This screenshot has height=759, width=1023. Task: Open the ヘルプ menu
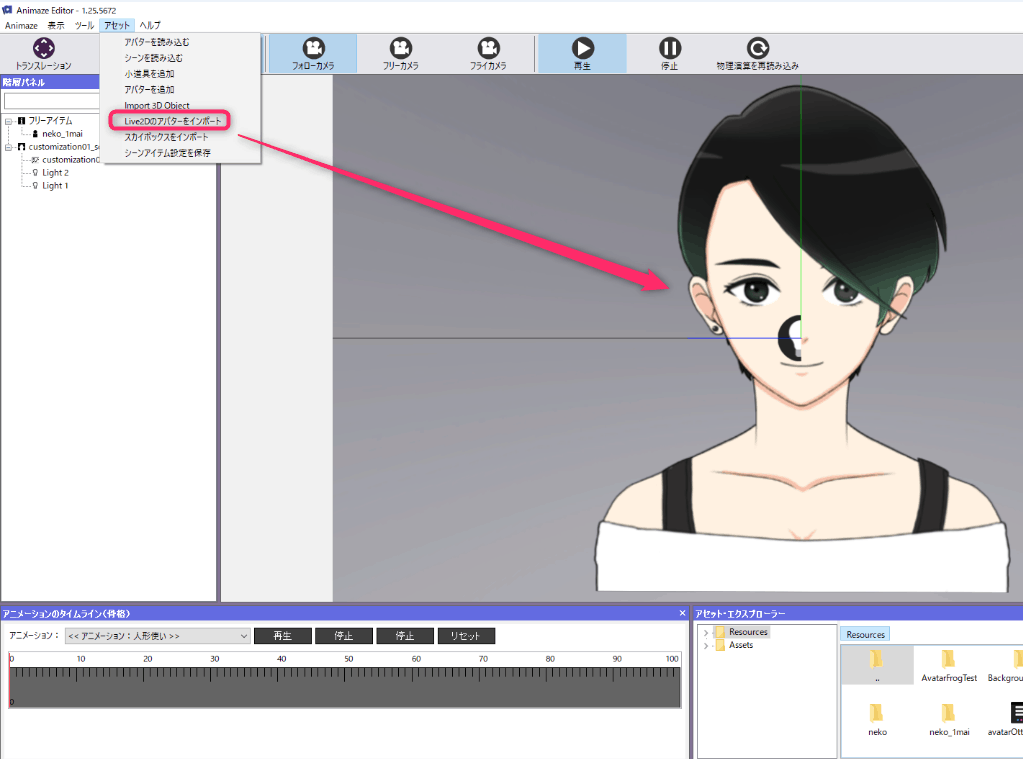point(149,24)
